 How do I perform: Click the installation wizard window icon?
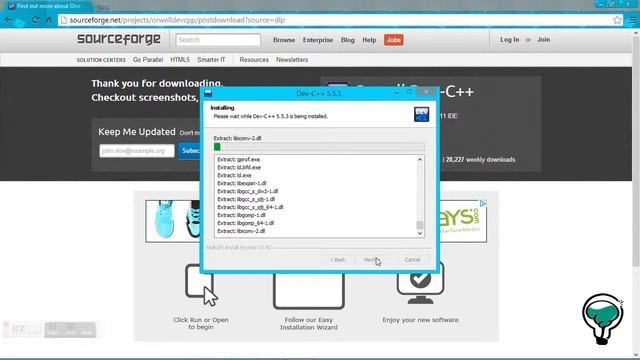309,291
